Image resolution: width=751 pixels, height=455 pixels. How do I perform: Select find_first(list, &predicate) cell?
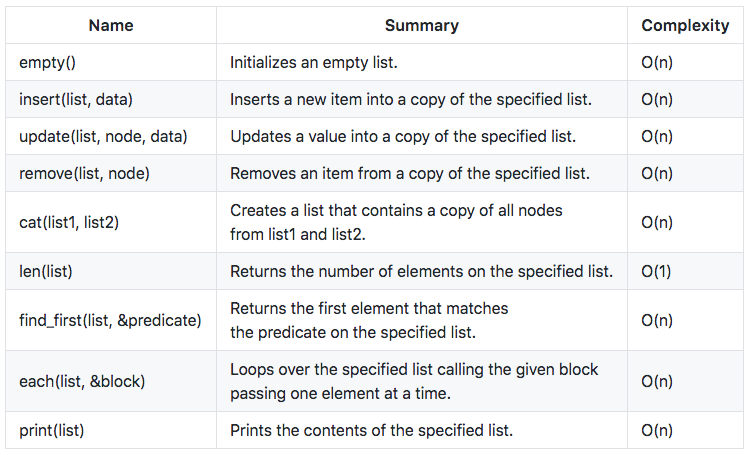tap(110, 320)
